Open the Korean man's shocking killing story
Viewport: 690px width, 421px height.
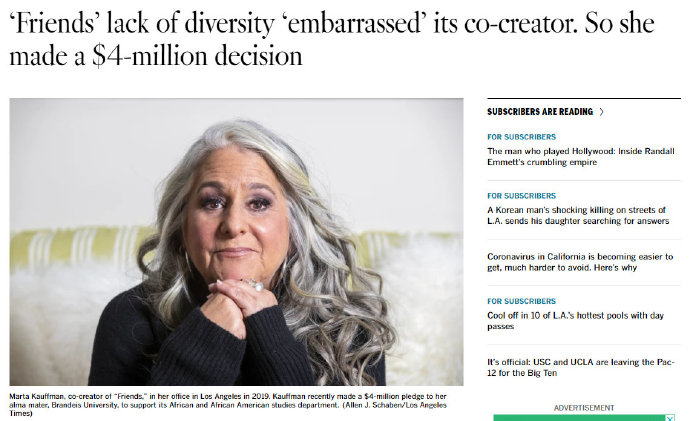coord(578,216)
